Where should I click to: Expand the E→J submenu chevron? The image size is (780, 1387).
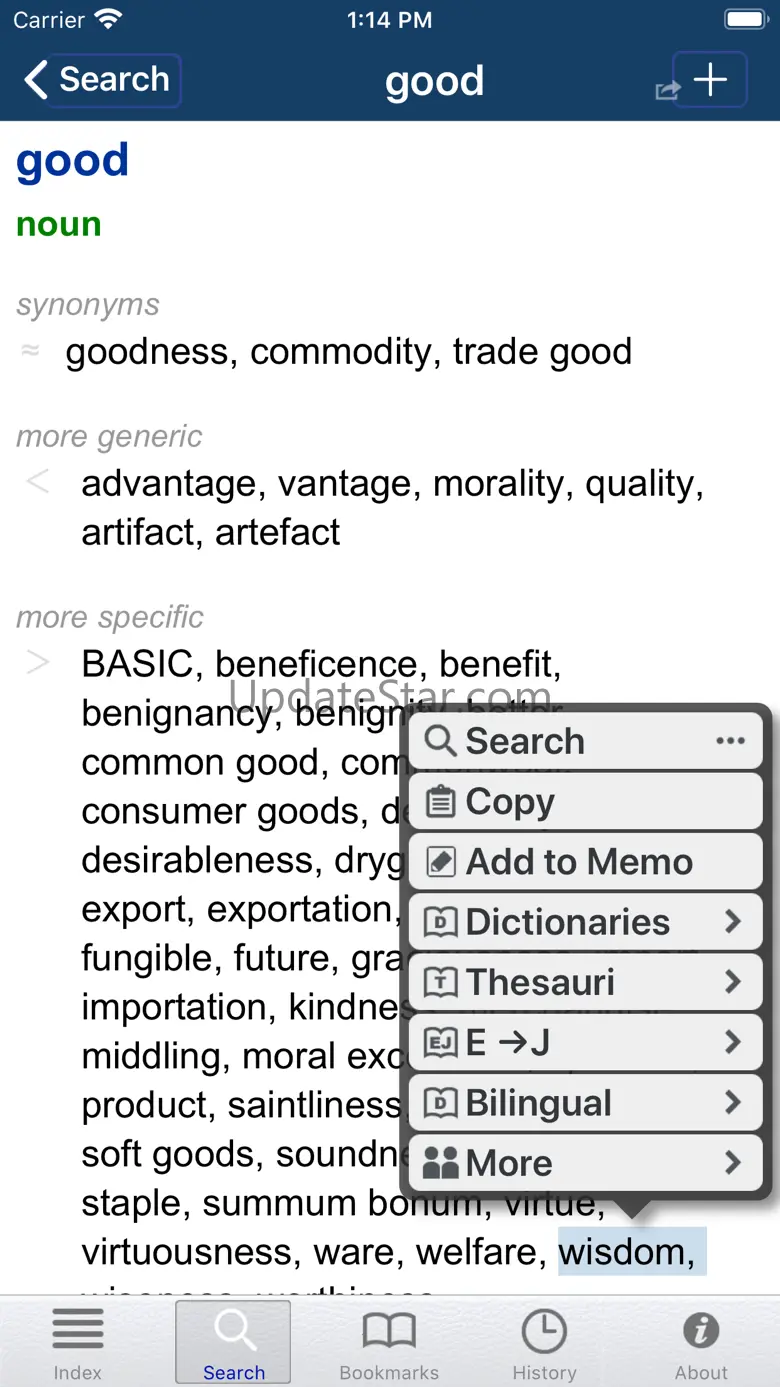(x=733, y=1043)
